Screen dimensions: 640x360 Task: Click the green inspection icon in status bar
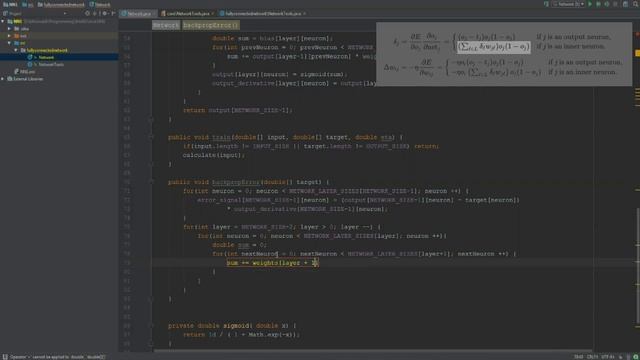(x=636, y=357)
